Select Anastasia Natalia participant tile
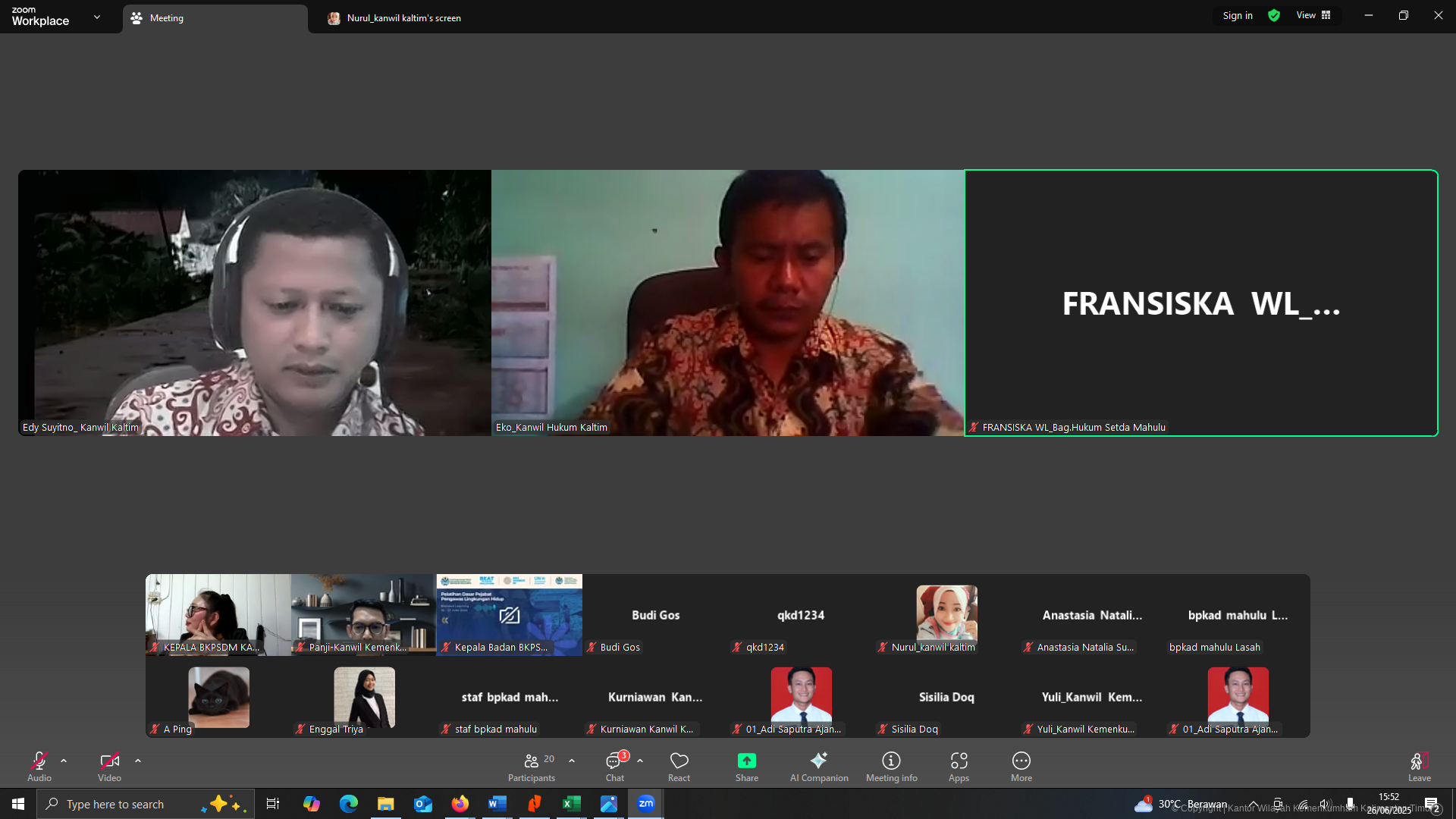 coord(1092,615)
